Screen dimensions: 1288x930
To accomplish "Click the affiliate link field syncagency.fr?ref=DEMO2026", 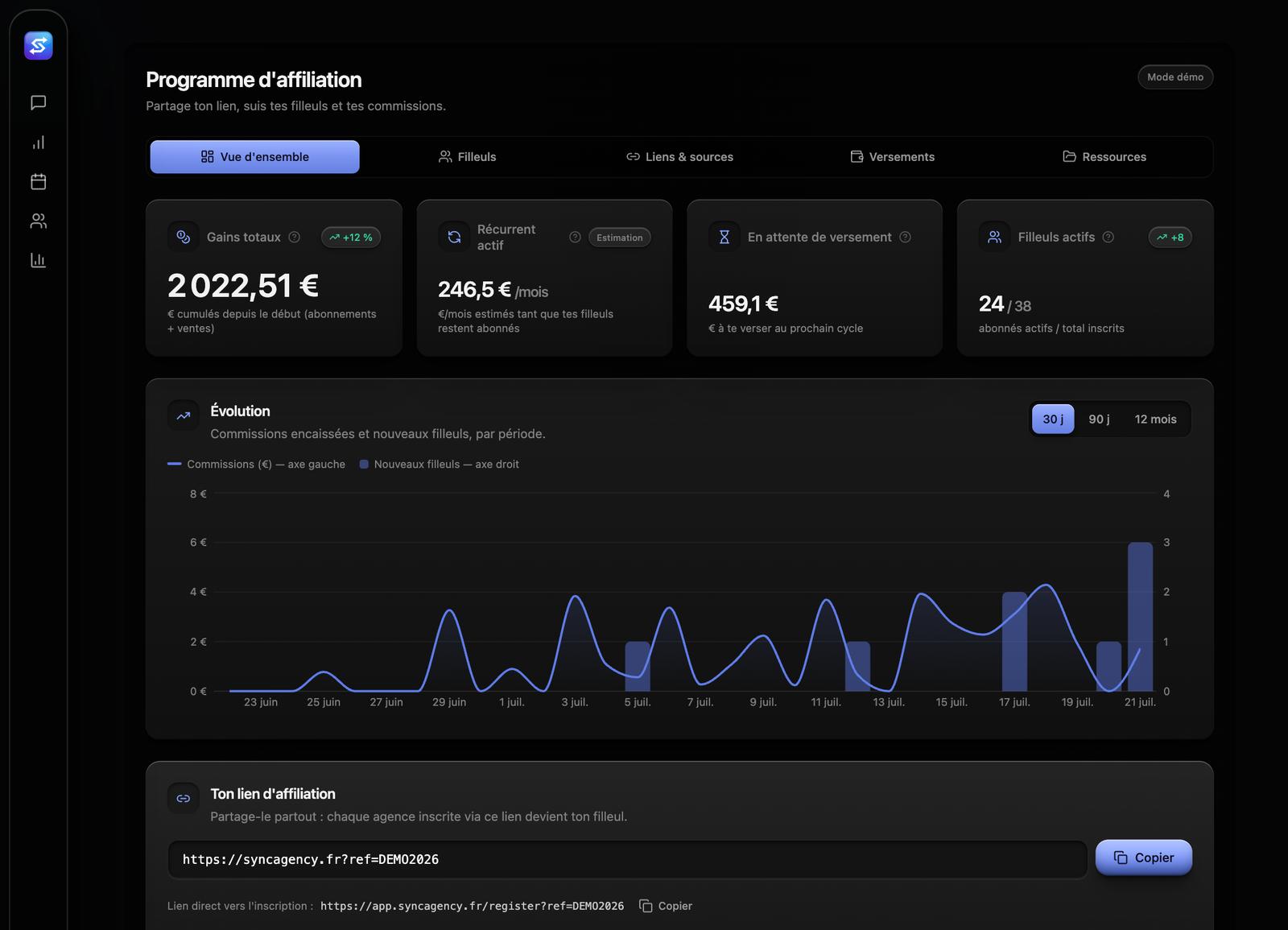I will click(628, 859).
